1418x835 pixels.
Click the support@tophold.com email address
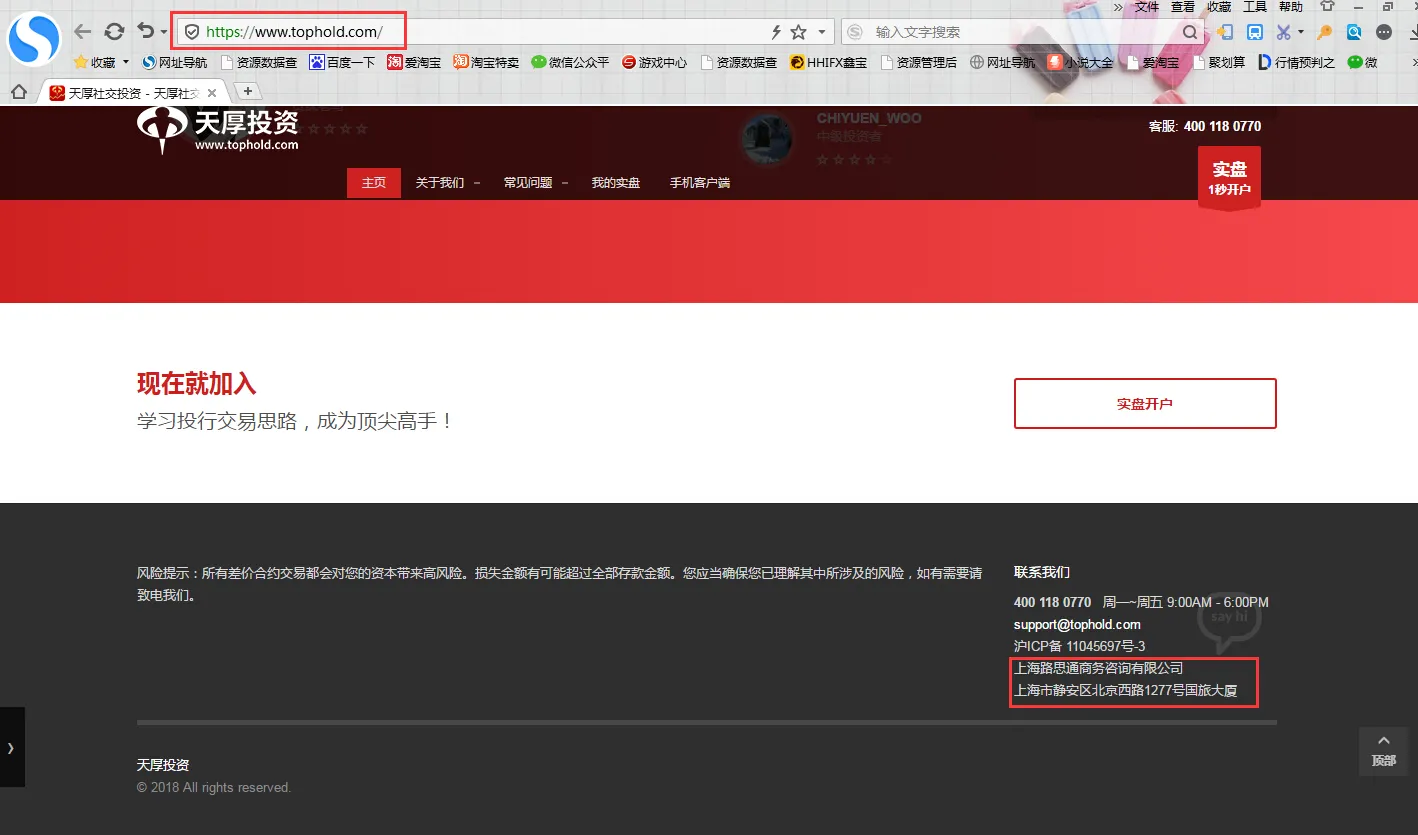(1077, 624)
